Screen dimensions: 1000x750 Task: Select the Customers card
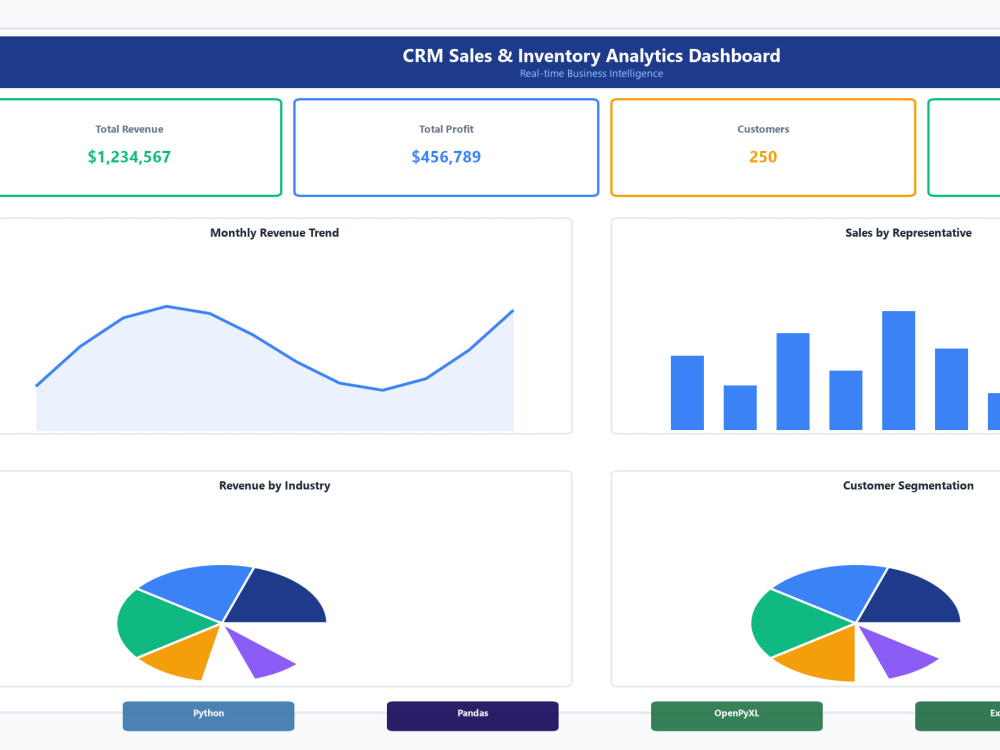[x=763, y=147]
